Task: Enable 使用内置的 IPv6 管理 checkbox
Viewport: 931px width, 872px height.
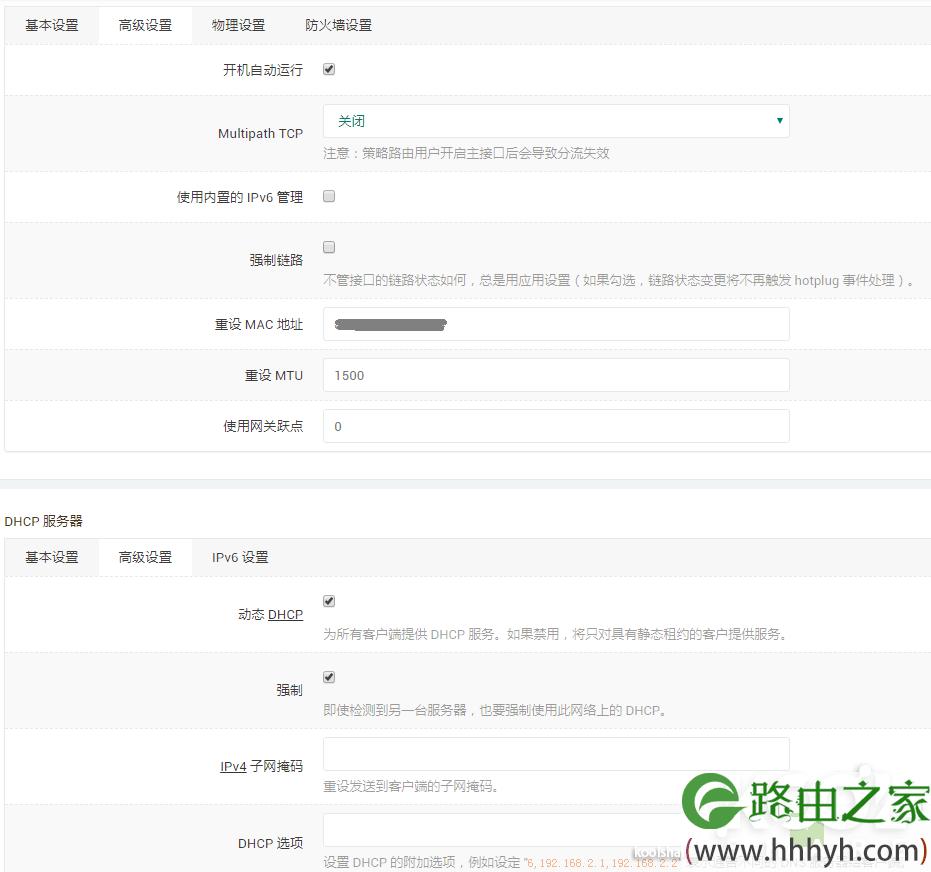Action: 329,196
